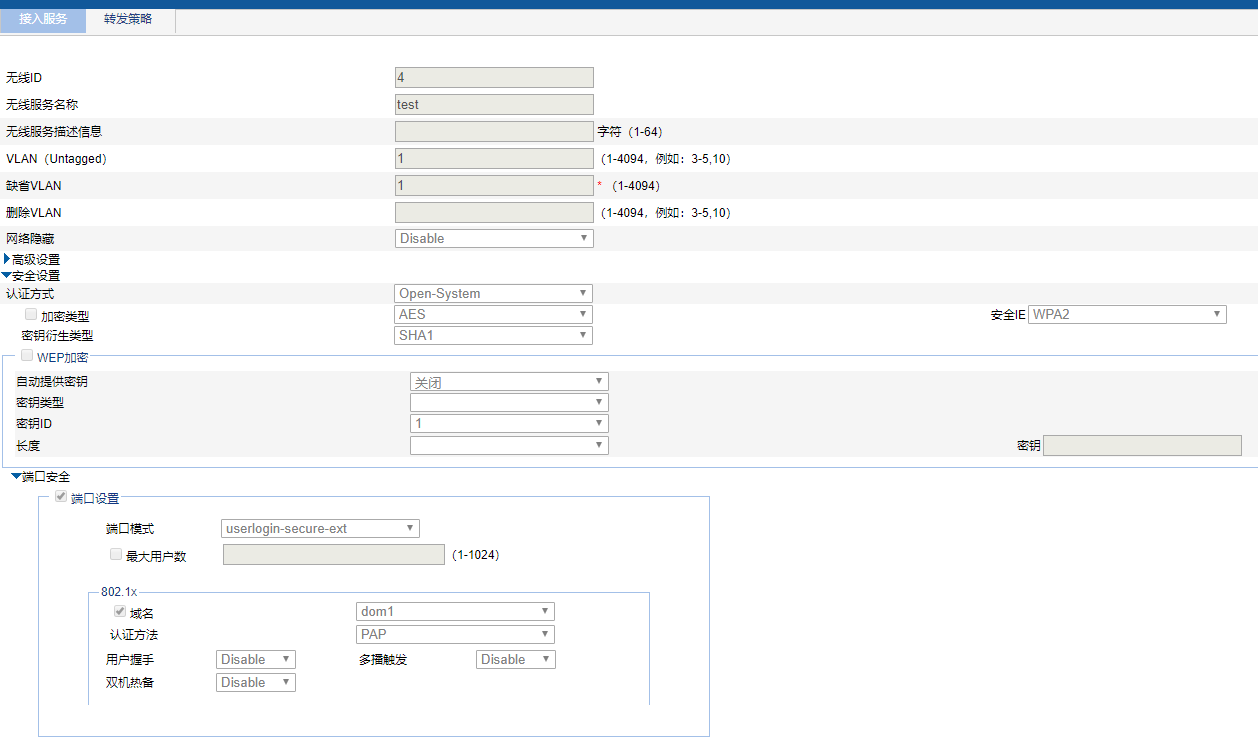
Task: Select the 接入服务 tab
Action: click(43, 19)
